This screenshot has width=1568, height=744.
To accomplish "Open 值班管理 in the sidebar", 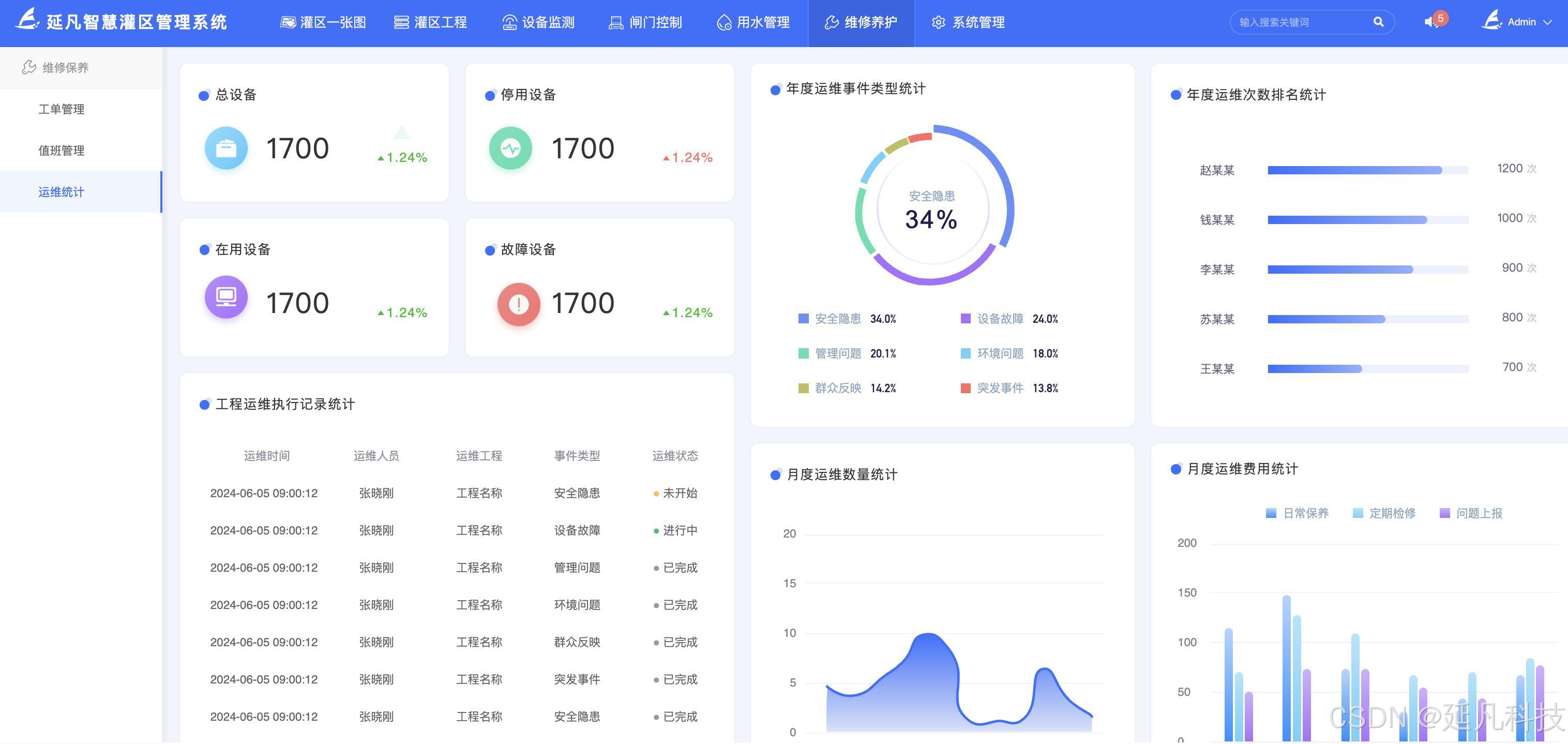I will 80,151.
